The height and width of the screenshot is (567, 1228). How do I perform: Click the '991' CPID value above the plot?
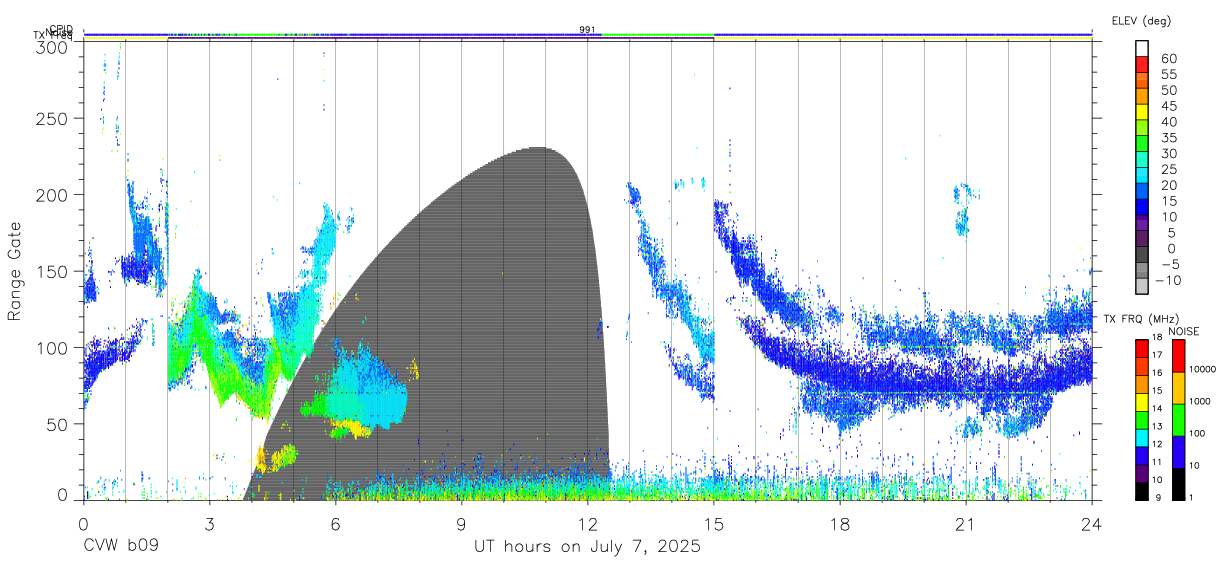tap(587, 29)
